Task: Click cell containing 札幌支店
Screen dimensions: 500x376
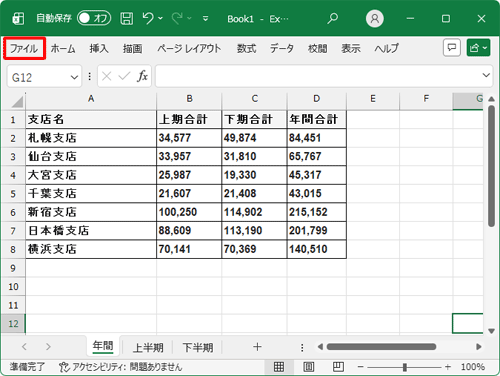Action: click(x=91, y=138)
